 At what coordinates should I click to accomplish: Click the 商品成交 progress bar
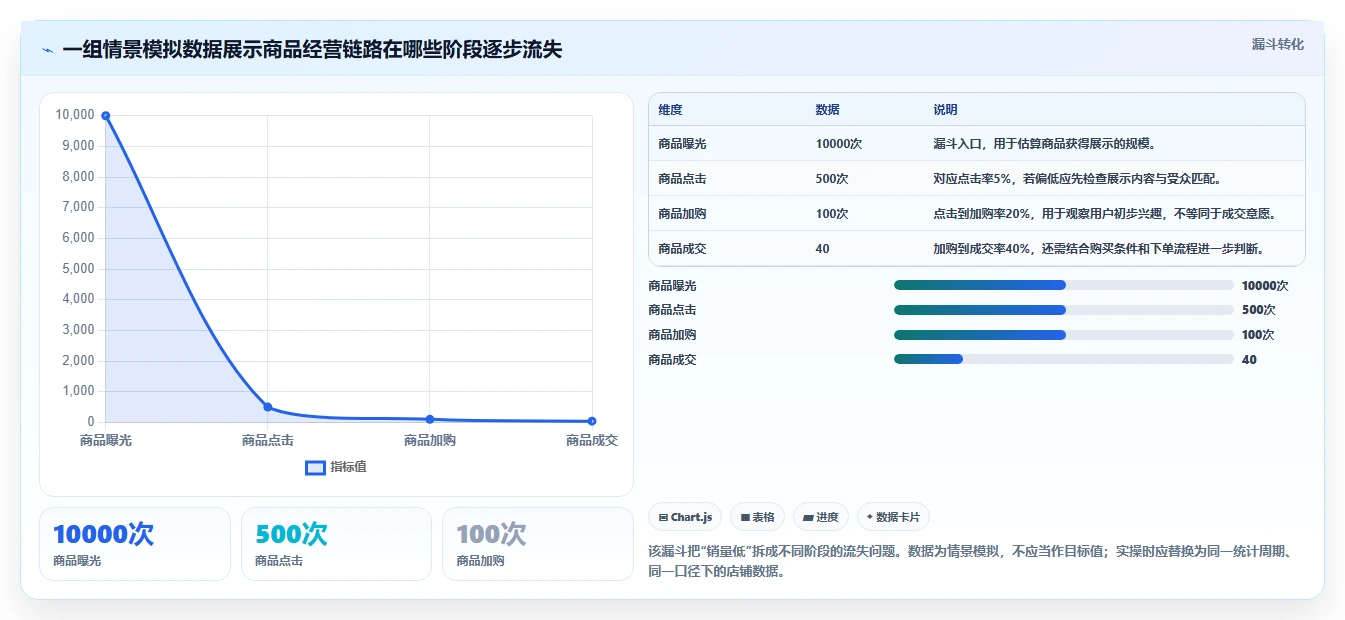(1064, 359)
